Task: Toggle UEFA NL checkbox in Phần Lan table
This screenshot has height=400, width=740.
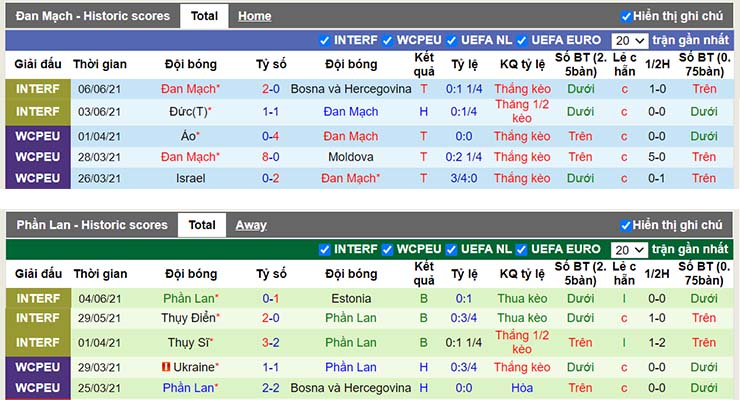Action: (x=451, y=250)
